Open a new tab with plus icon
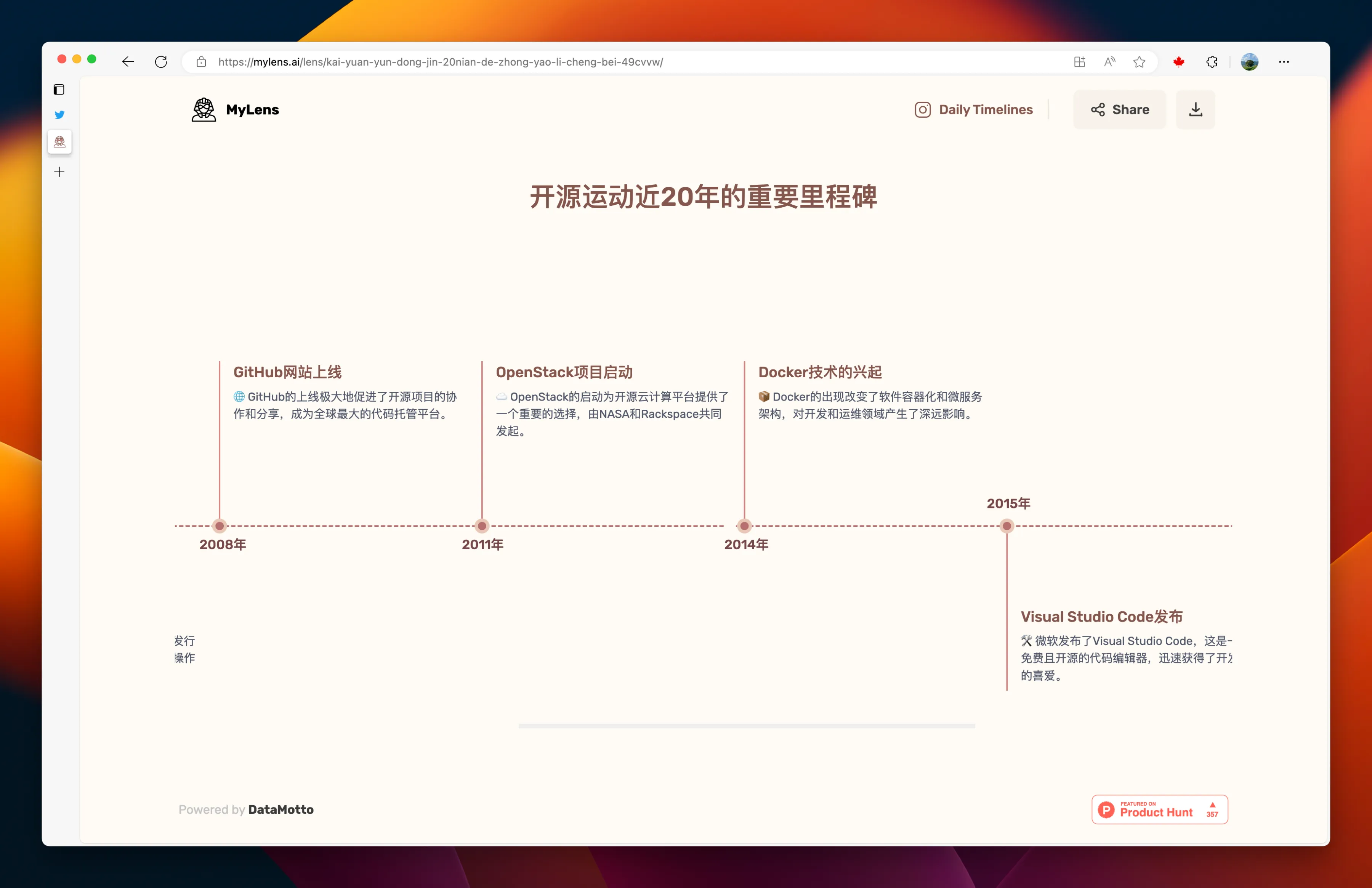 (x=59, y=172)
